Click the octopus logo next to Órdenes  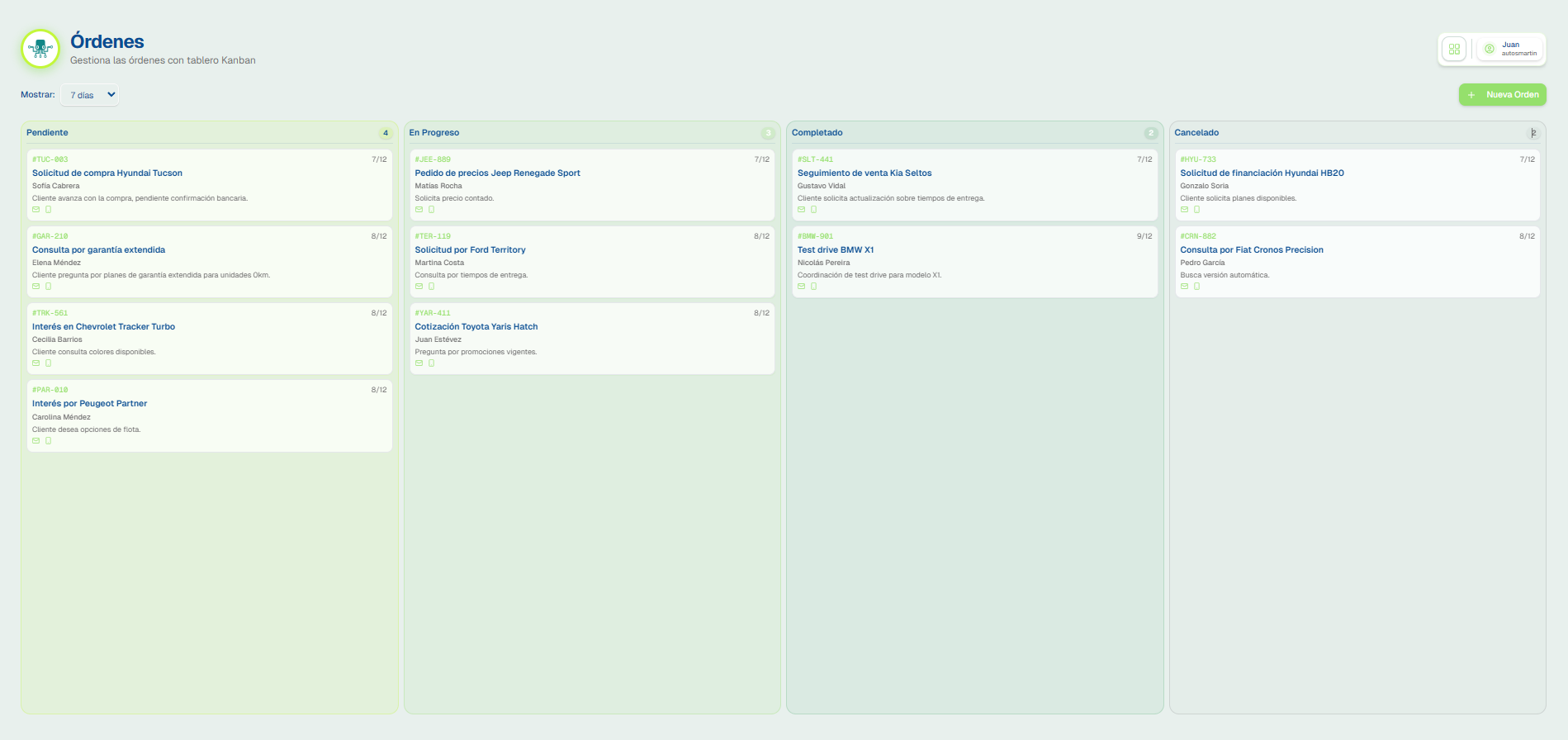40,49
